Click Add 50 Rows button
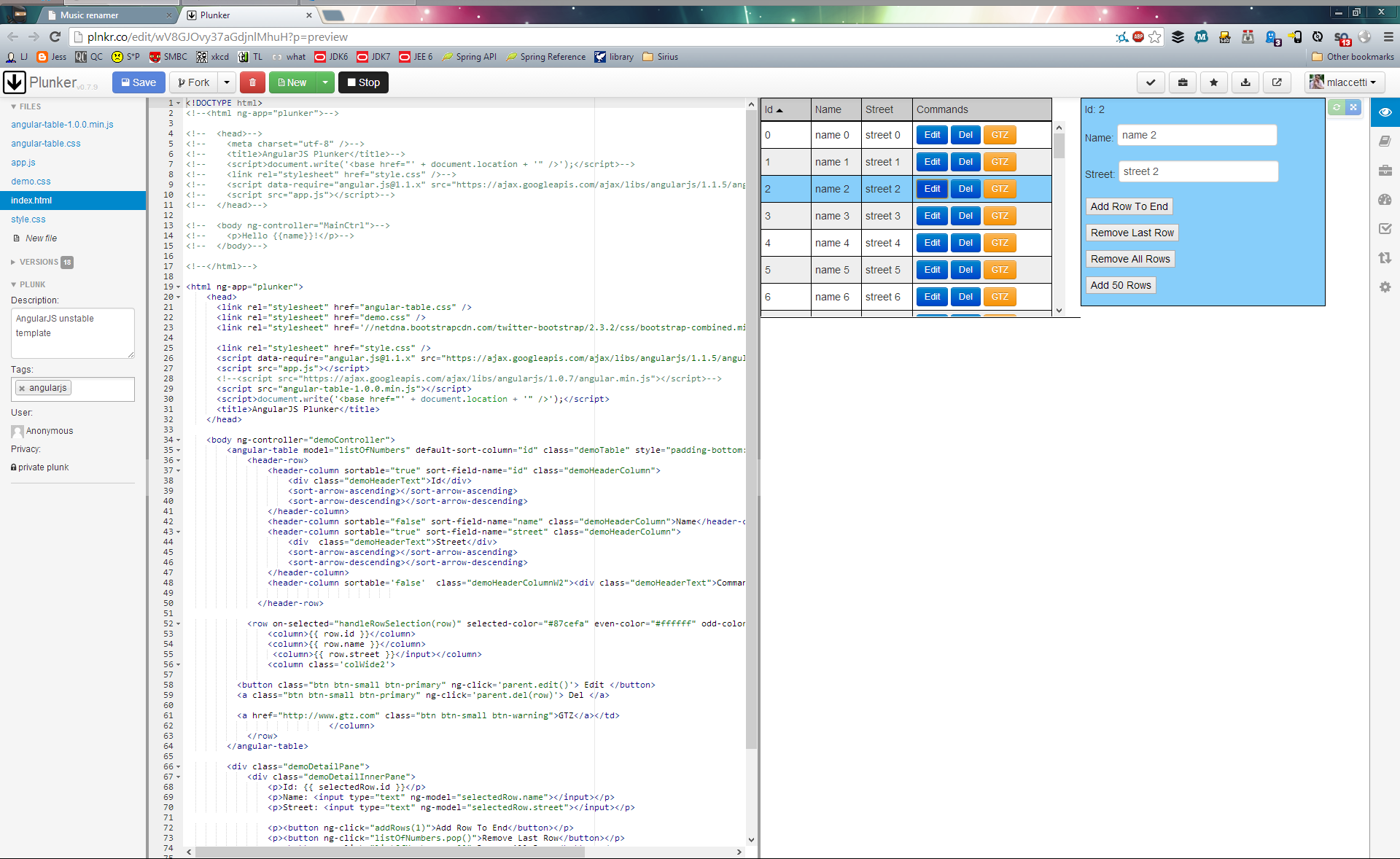The width and height of the screenshot is (1400, 859). (1121, 285)
